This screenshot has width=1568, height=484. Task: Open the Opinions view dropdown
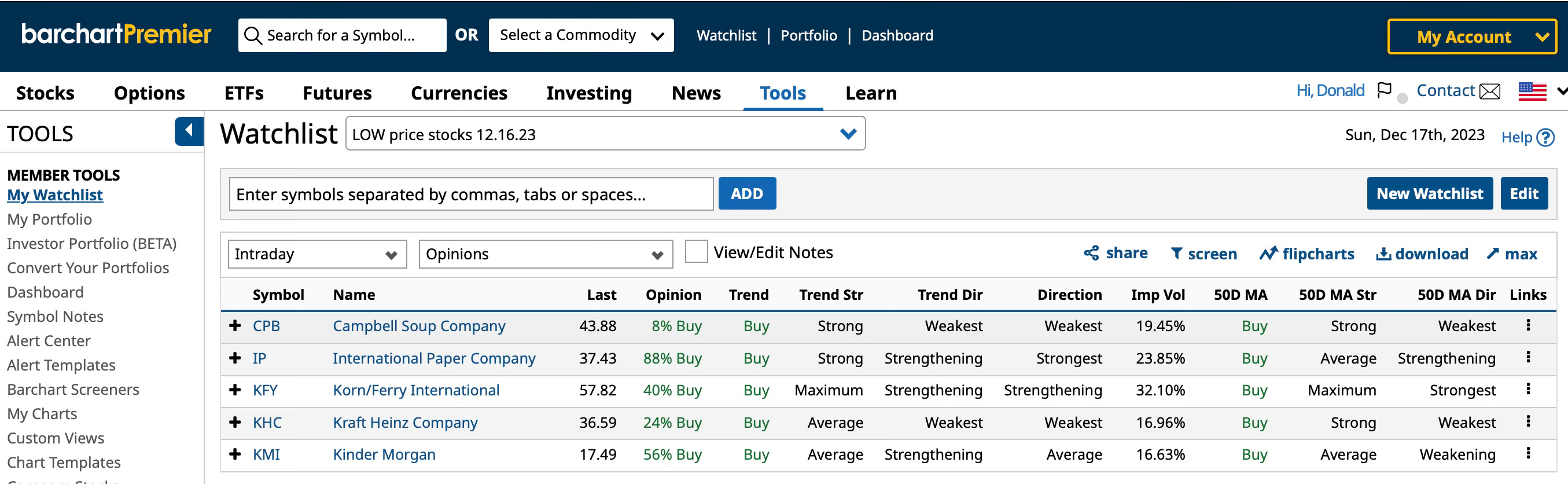point(546,254)
